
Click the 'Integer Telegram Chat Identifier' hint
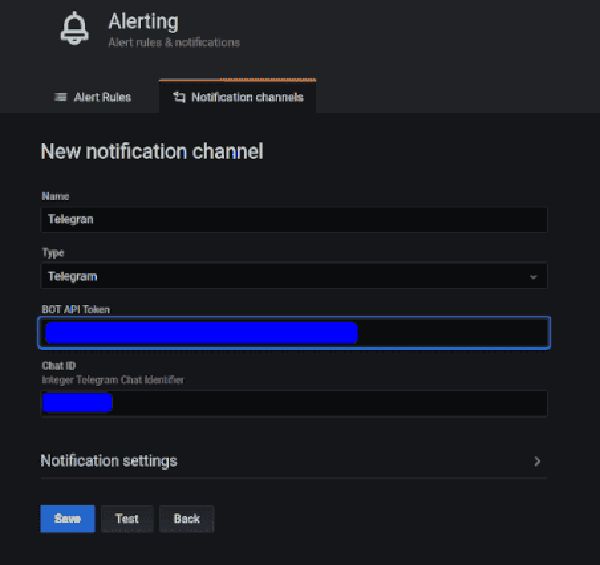click(x=113, y=380)
